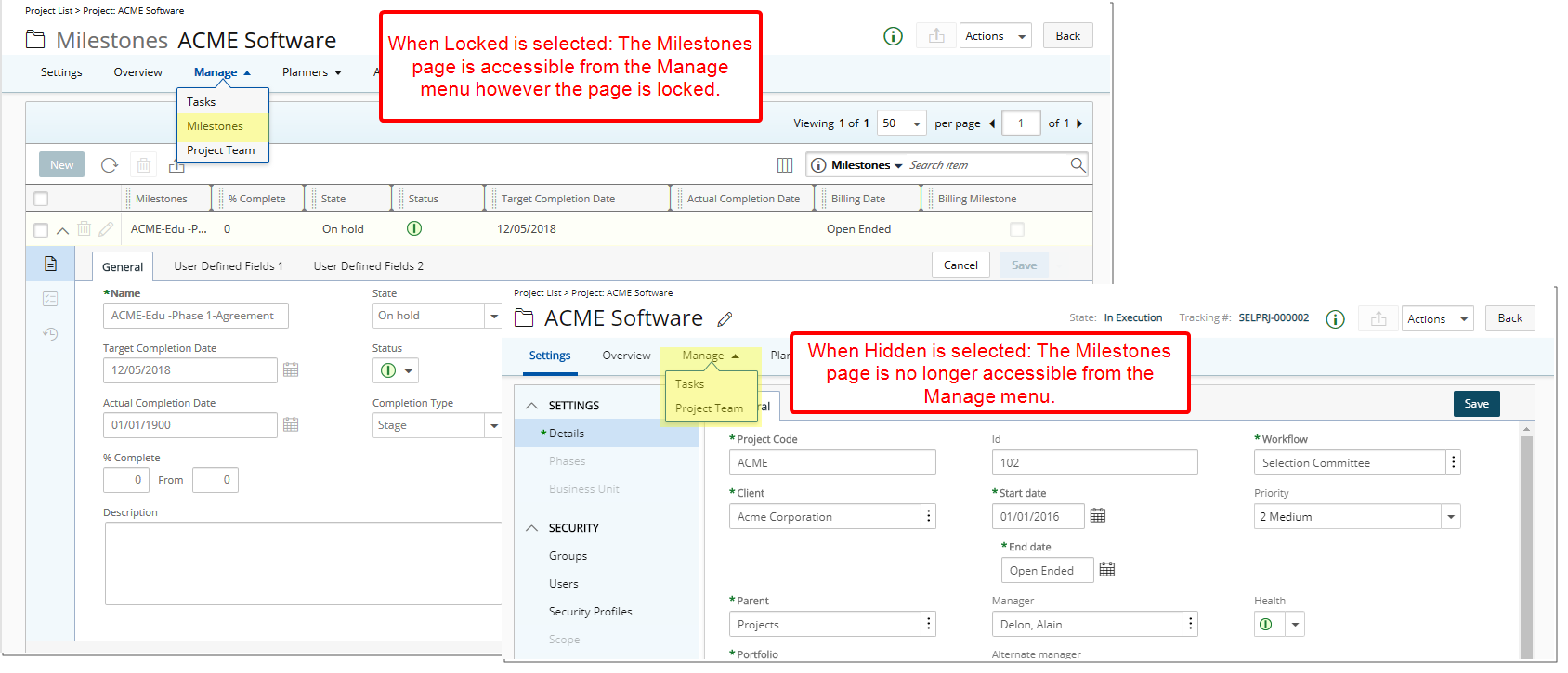Select Milestones in the Manage menu
Image resolution: width=1568 pixels, height=673 pixels.
click(x=215, y=126)
